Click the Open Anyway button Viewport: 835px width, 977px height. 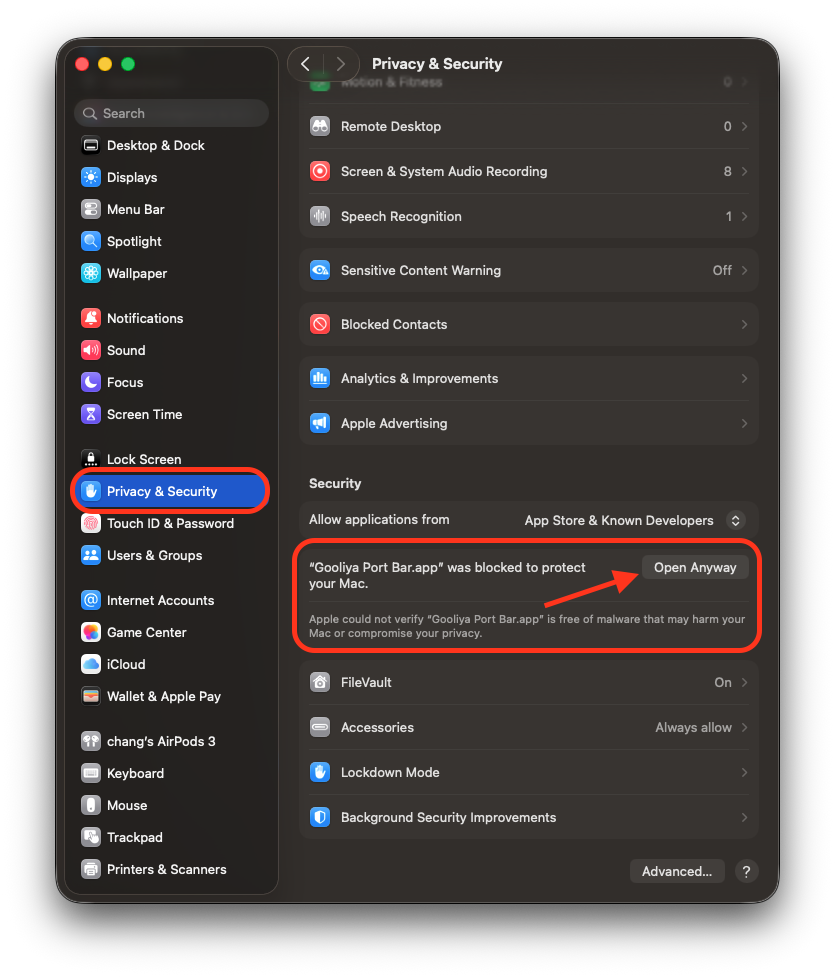click(695, 567)
